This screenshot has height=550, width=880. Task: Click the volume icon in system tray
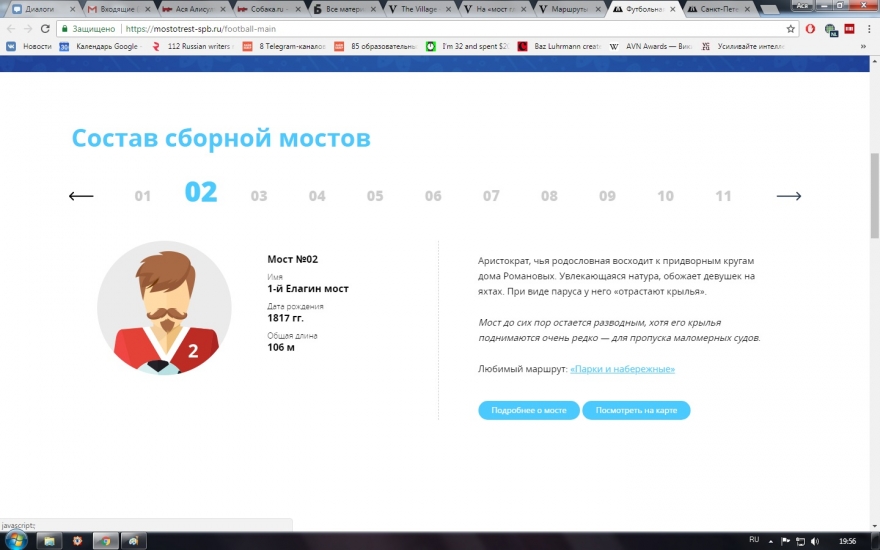(816, 540)
